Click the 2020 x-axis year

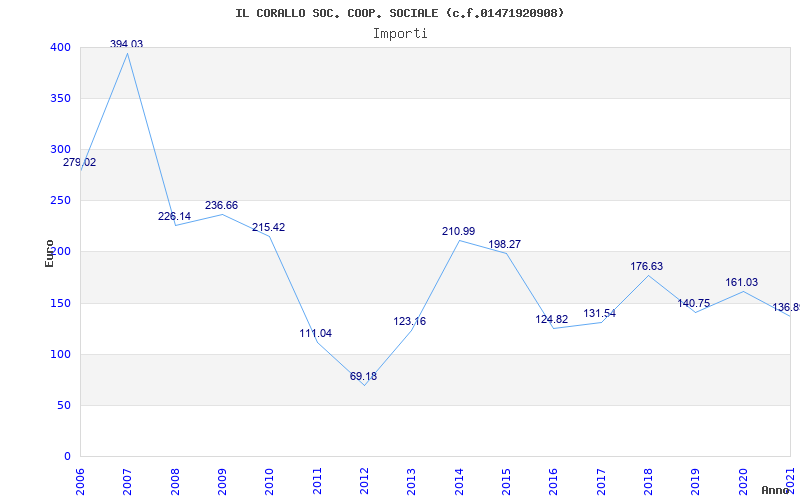point(743,481)
